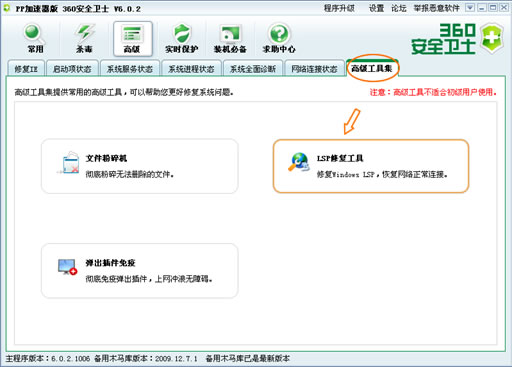Click the red 注意 warning text
This screenshot has width=512, height=367.
pyautogui.click(x=433, y=92)
